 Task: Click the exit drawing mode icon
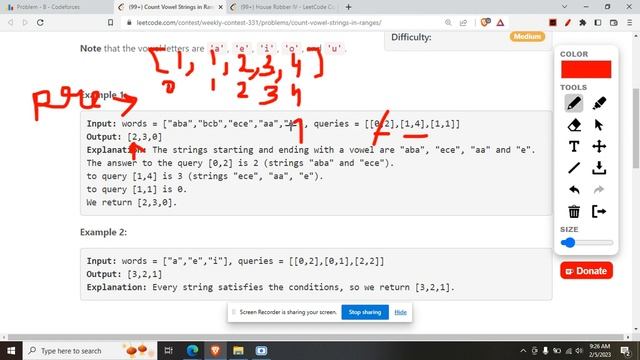tap(599, 211)
